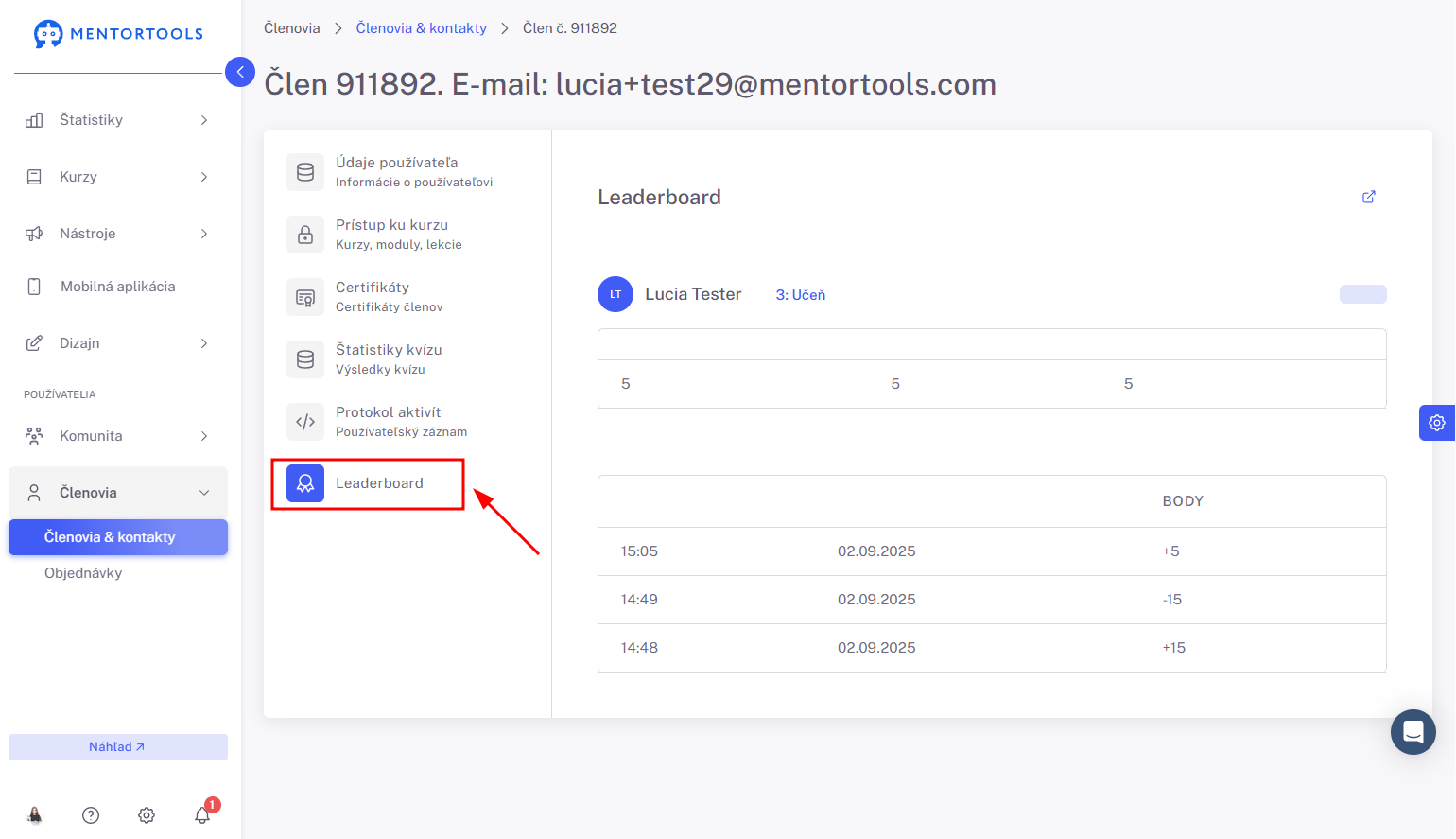Open settings gear in bottom sidebar
The height and width of the screenshot is (839, 1456).
(x=147, y=815)
